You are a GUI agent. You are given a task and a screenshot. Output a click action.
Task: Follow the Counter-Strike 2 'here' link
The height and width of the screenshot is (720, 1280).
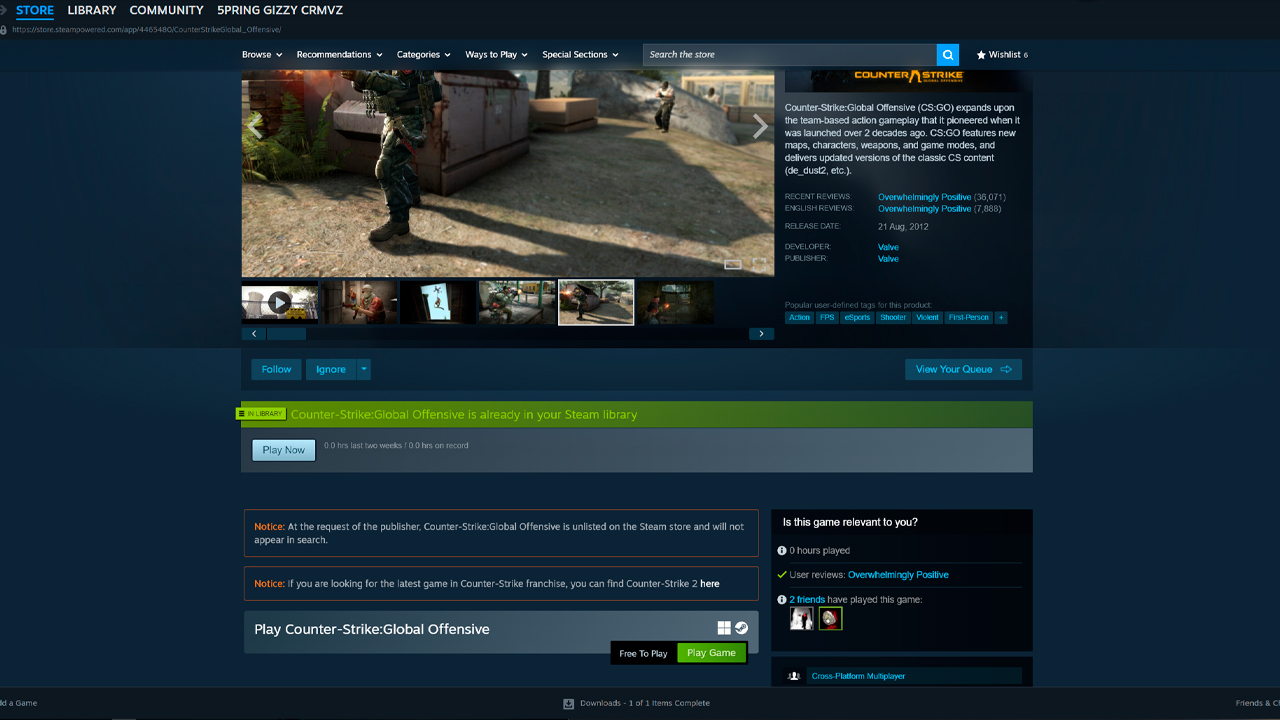point(710,583)
